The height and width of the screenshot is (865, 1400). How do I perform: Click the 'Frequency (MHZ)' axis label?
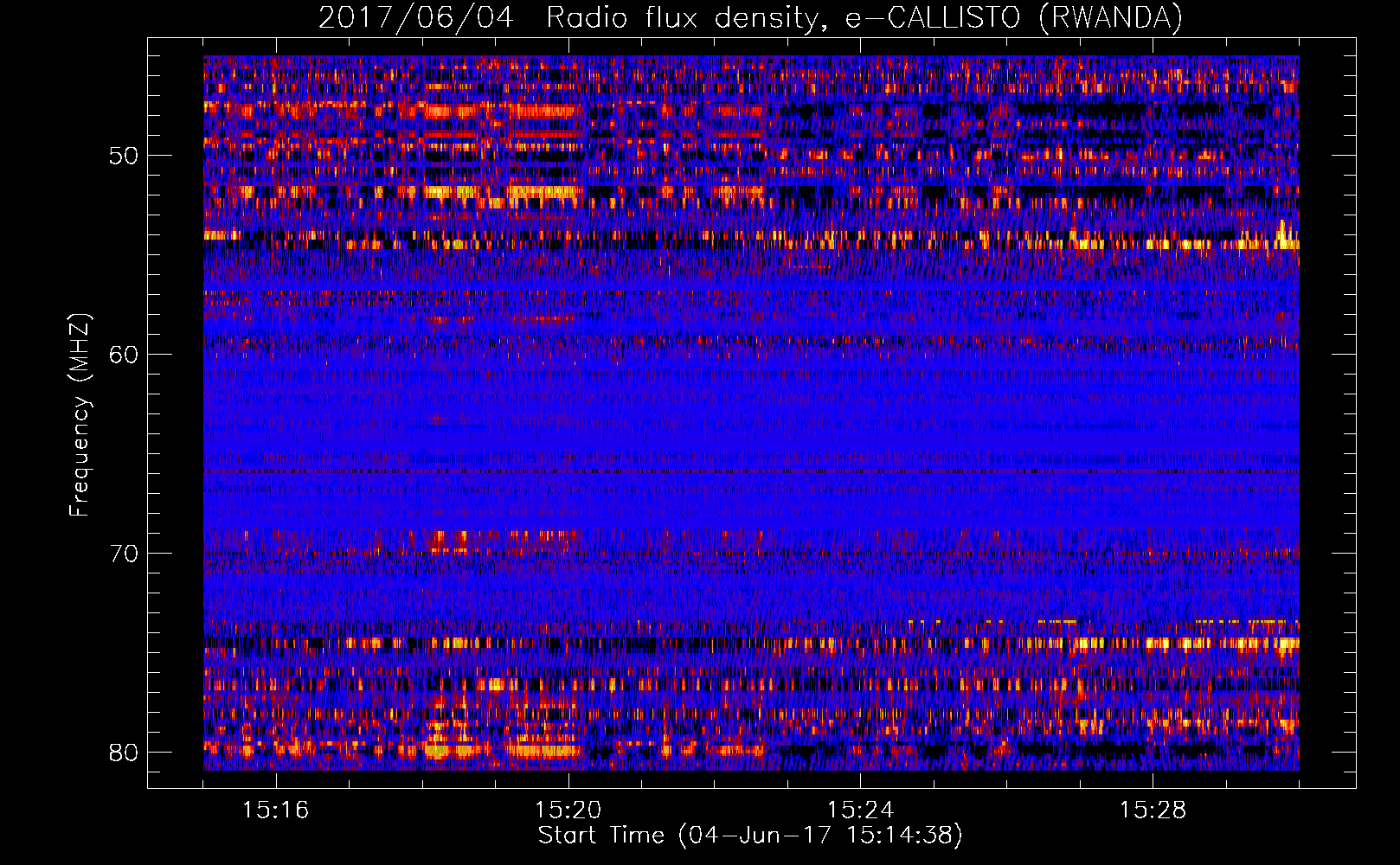80,415
